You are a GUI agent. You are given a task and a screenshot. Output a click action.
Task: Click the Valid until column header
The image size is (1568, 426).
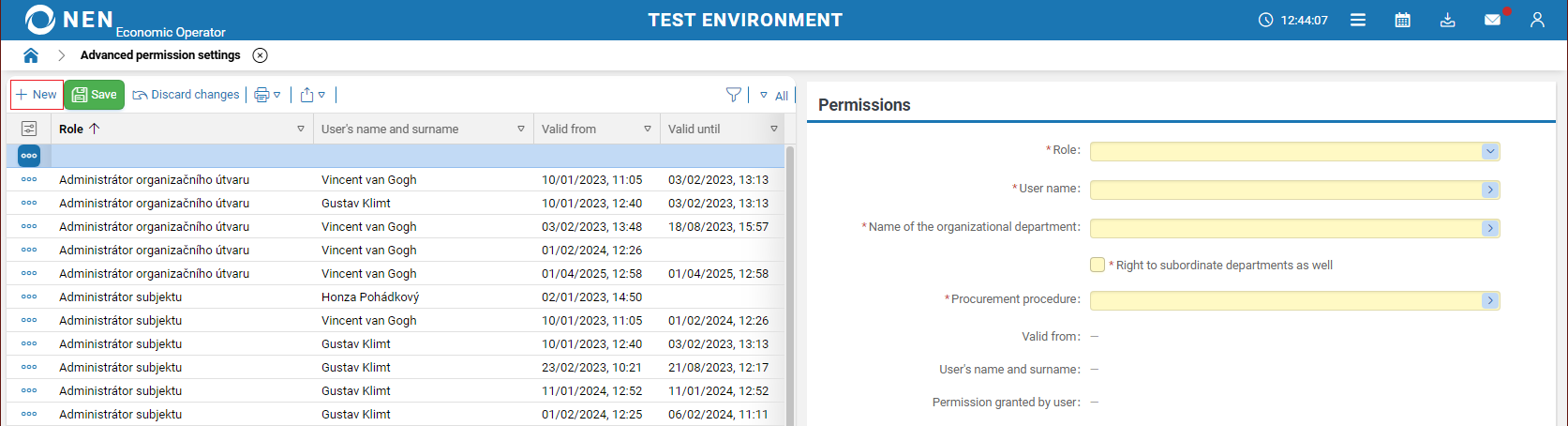click(694, 129)
